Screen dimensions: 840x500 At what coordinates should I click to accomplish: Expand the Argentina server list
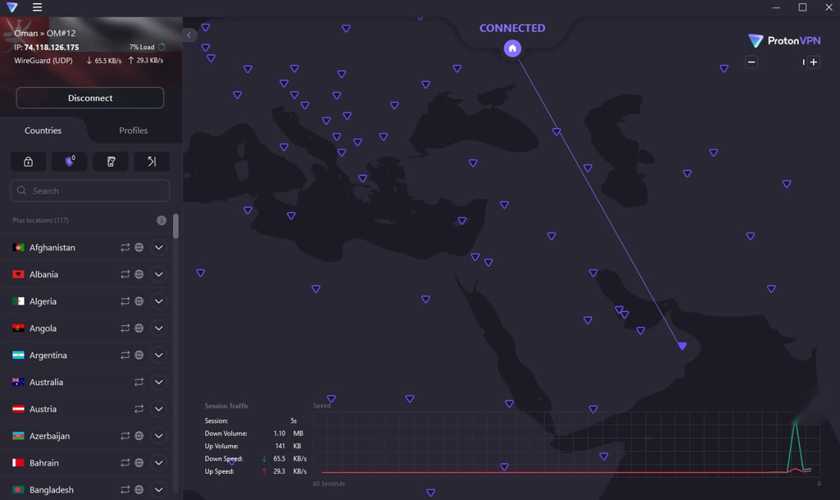tap(158, 355)
